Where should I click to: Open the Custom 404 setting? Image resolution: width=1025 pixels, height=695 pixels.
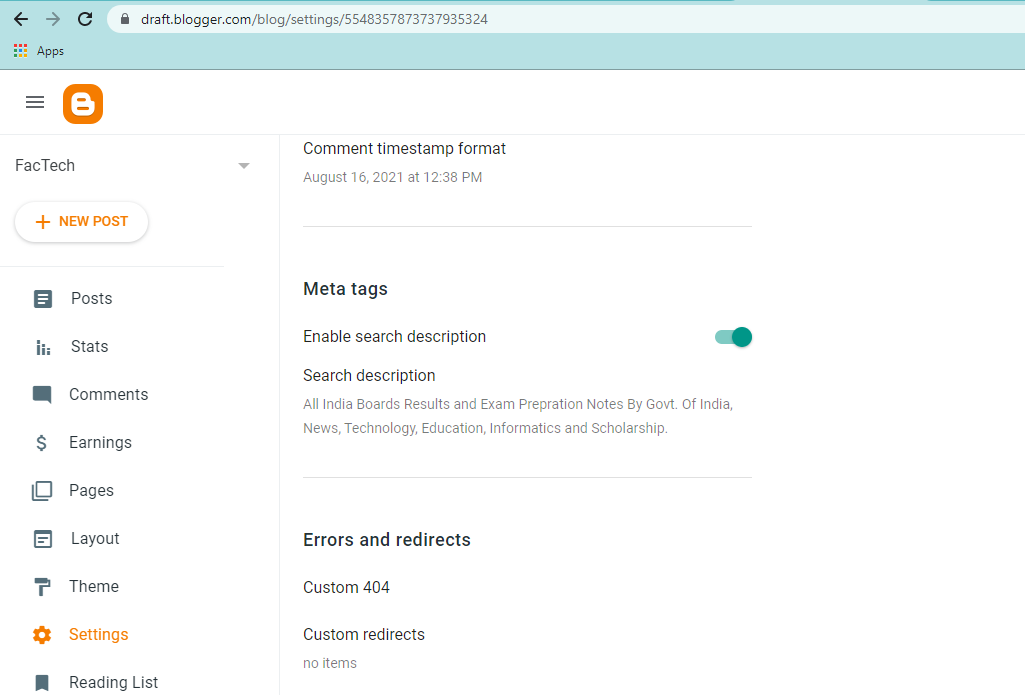point(346,587)
